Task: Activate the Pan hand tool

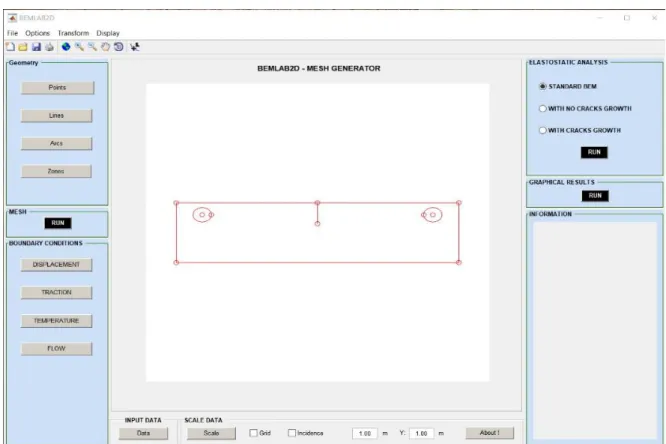Action: pos(105,47)
